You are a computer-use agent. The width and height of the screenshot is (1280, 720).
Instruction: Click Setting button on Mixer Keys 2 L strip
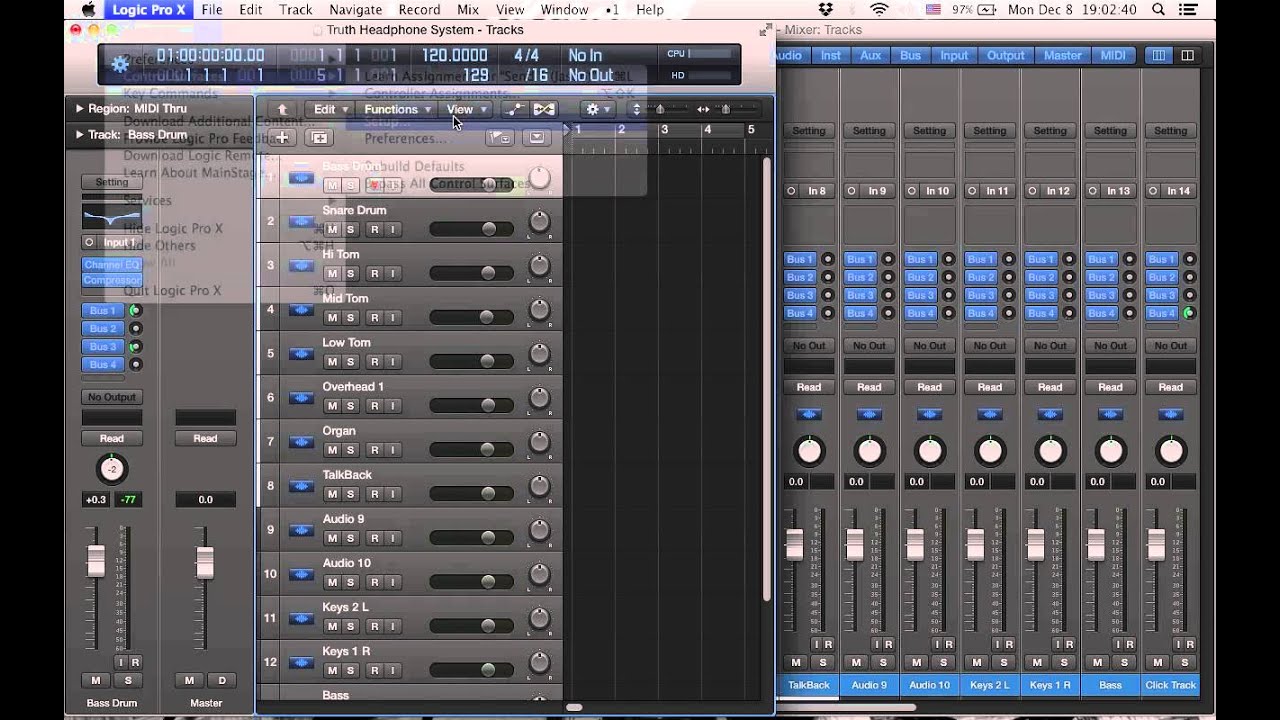pyautogui.click(x=990, y=131)
